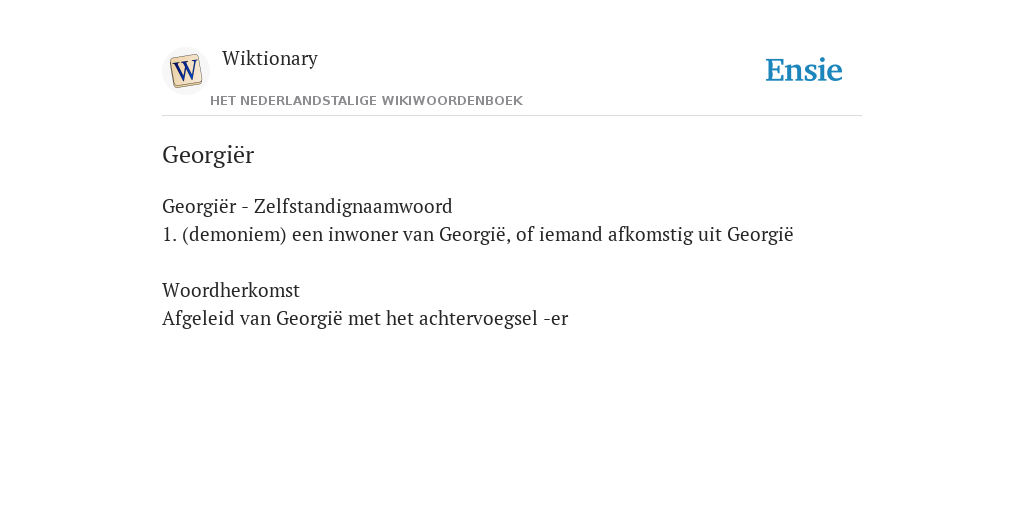Click the Wiktionary W tile icon
This screenshot has height=512, width=1024.
pos(186,71)
